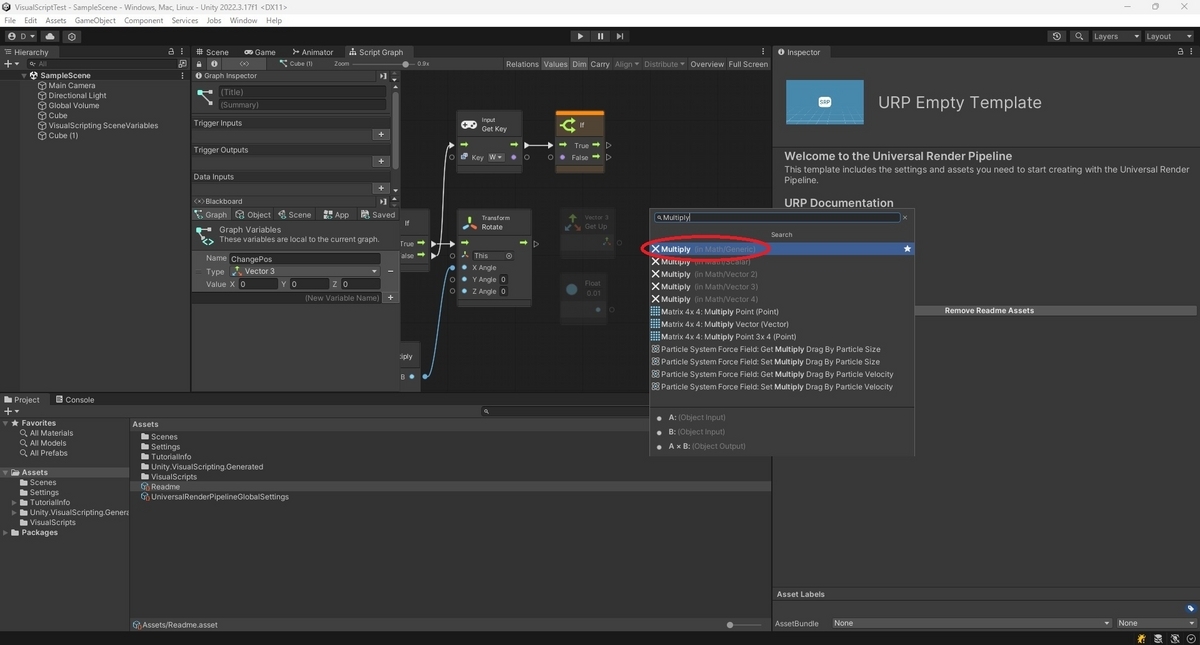The image size is (1200, 645).
Task: Click the global search magnifier icon
Action: pyautogui.click(x=1079, y=36)
